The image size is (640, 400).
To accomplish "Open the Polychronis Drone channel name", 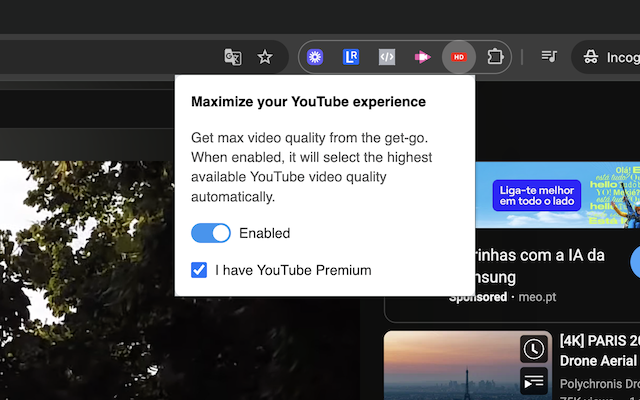I will pyautogui.click(x=600, y=384).
